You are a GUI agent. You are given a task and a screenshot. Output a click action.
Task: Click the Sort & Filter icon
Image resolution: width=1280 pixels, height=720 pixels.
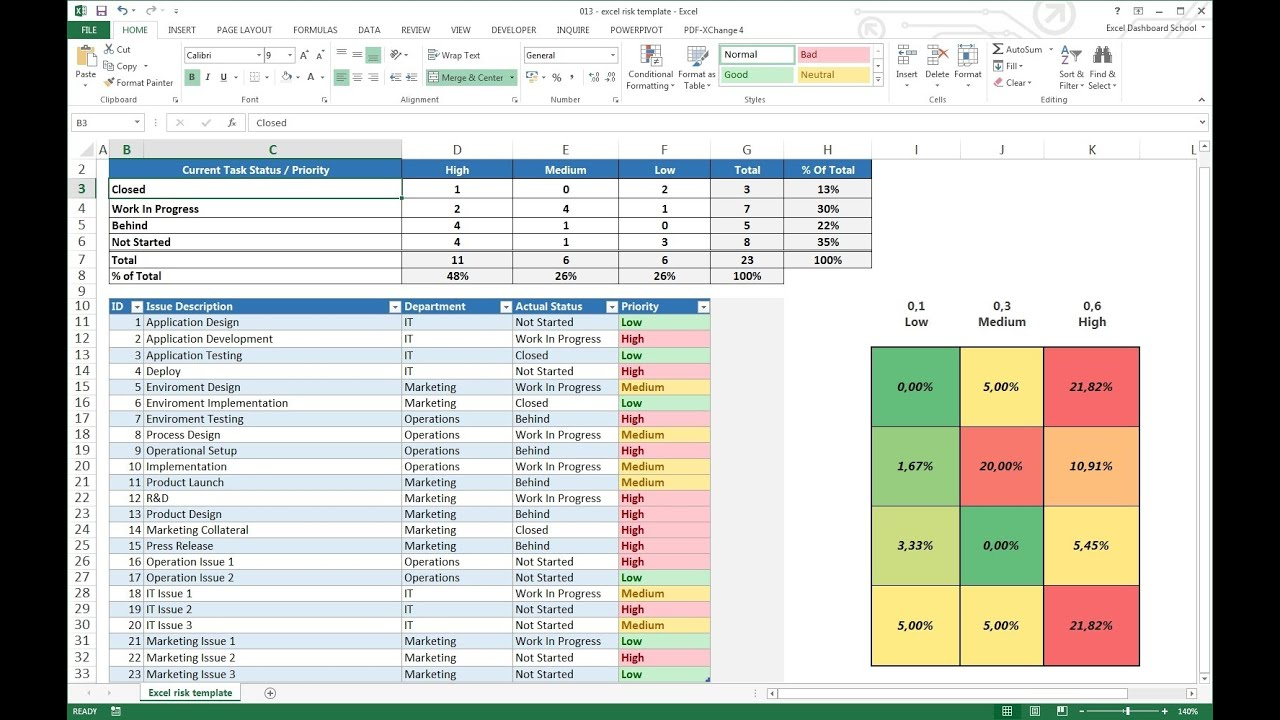click(1070, 56)
